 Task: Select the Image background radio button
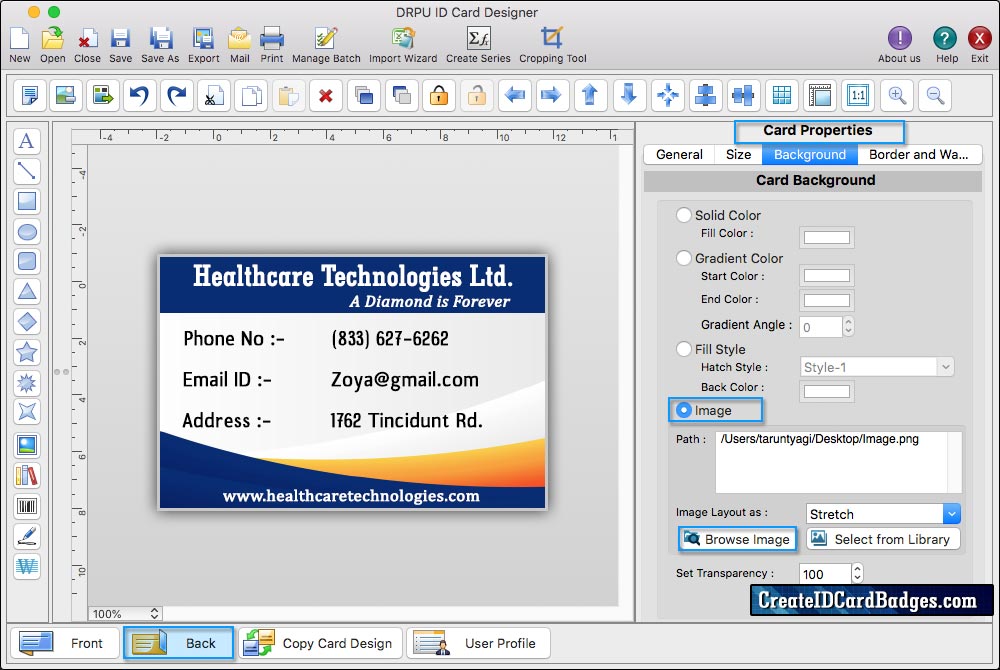(x=684, y=410)
